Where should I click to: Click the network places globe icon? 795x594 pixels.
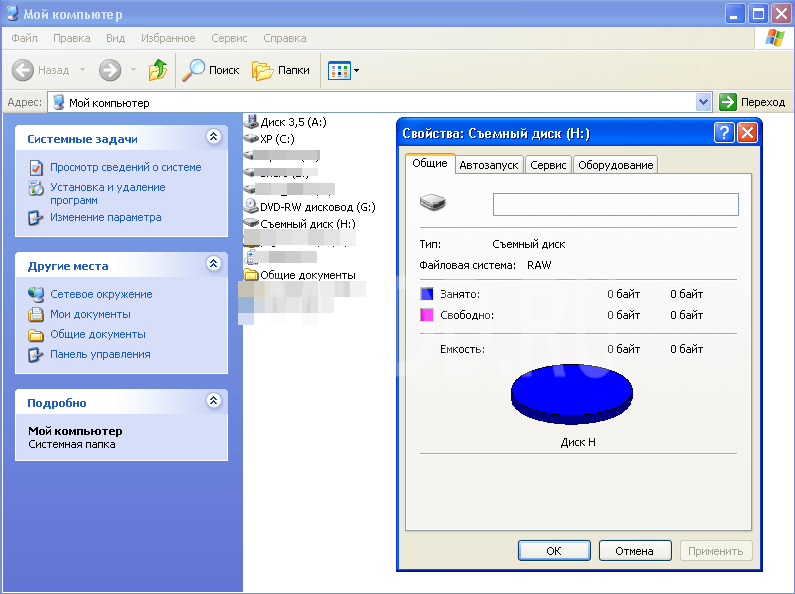[x=36, y=294]
